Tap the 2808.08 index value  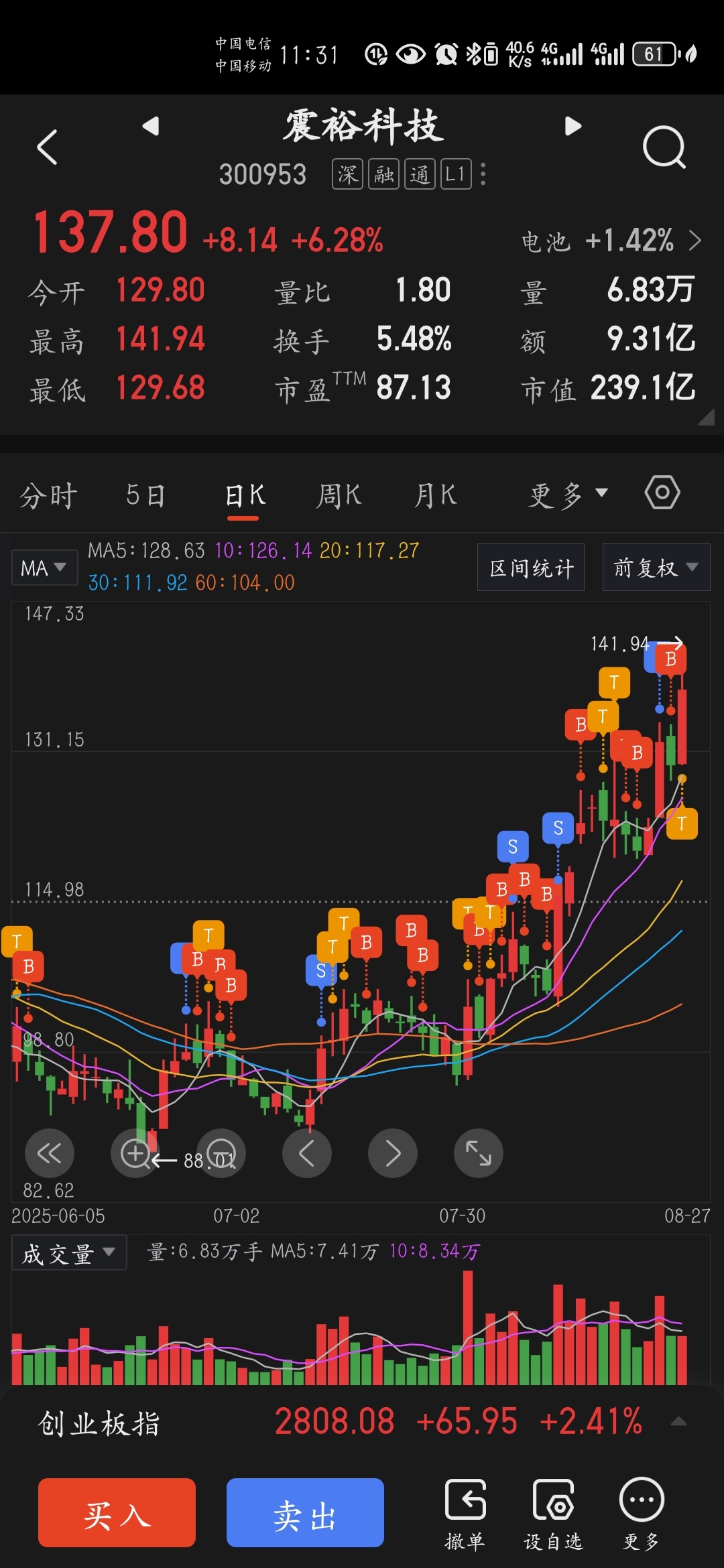[335, 1421]
